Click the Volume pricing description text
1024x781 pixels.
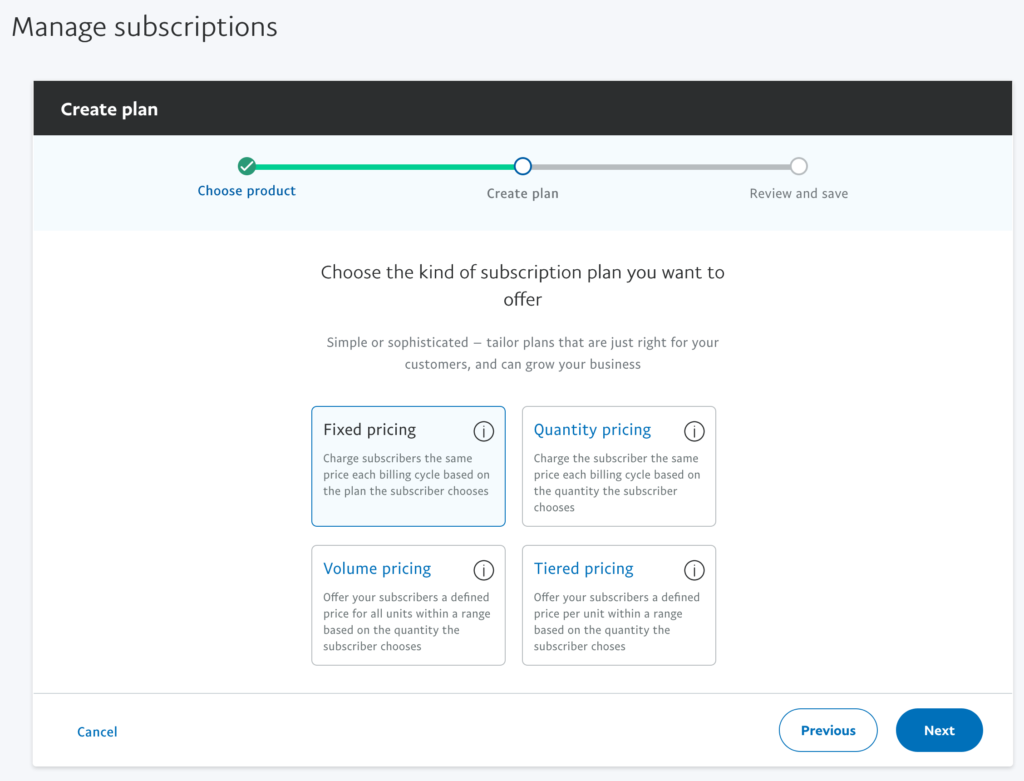407,622
